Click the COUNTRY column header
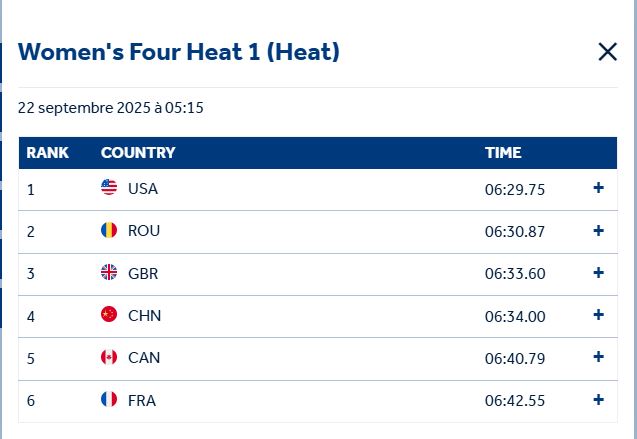Viewport: 637px width, 439px height. point(138,153)
